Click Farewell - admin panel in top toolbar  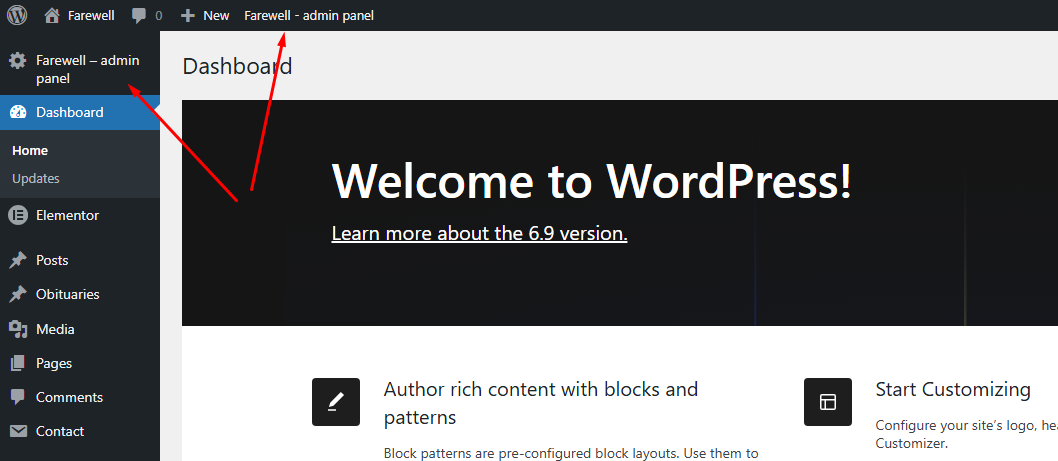click(x=309, y=15)
